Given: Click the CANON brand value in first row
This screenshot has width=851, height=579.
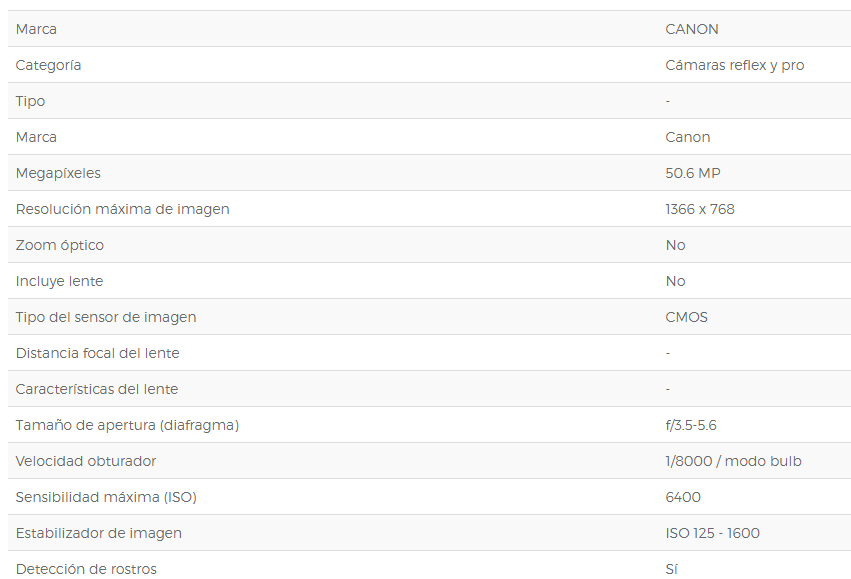Looking at the screenshot, I should click(691, 29).
